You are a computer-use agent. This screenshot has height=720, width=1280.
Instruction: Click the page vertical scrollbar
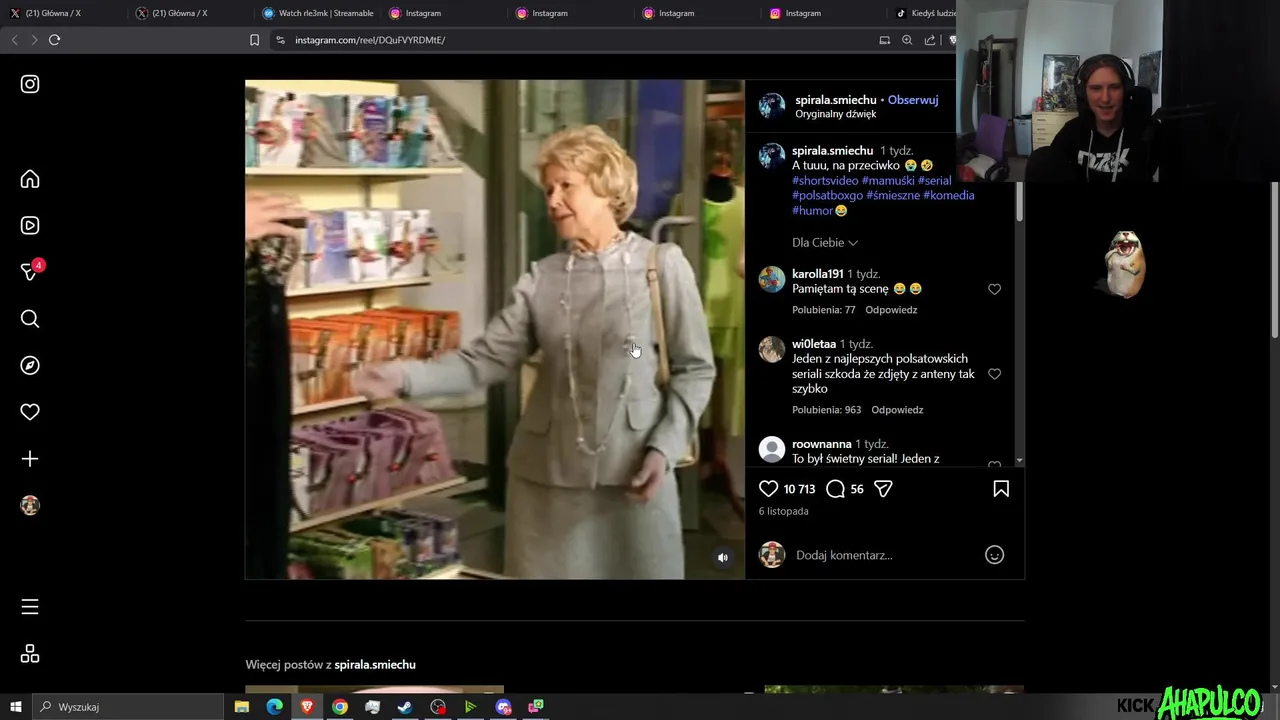click(1274, 260)
